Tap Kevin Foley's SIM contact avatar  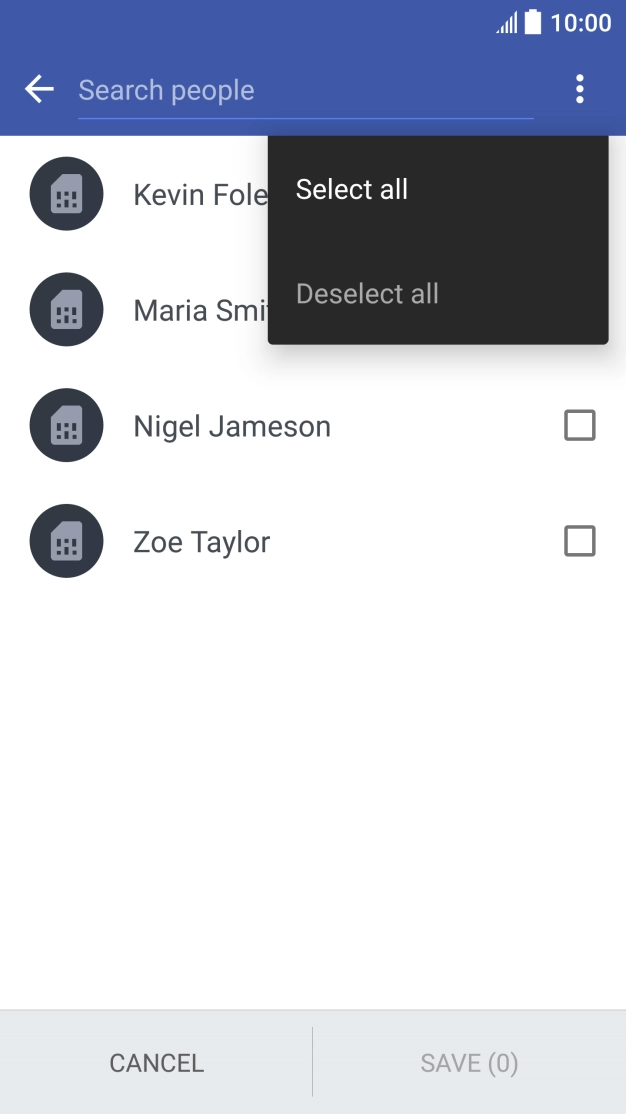tap(66, 193)
